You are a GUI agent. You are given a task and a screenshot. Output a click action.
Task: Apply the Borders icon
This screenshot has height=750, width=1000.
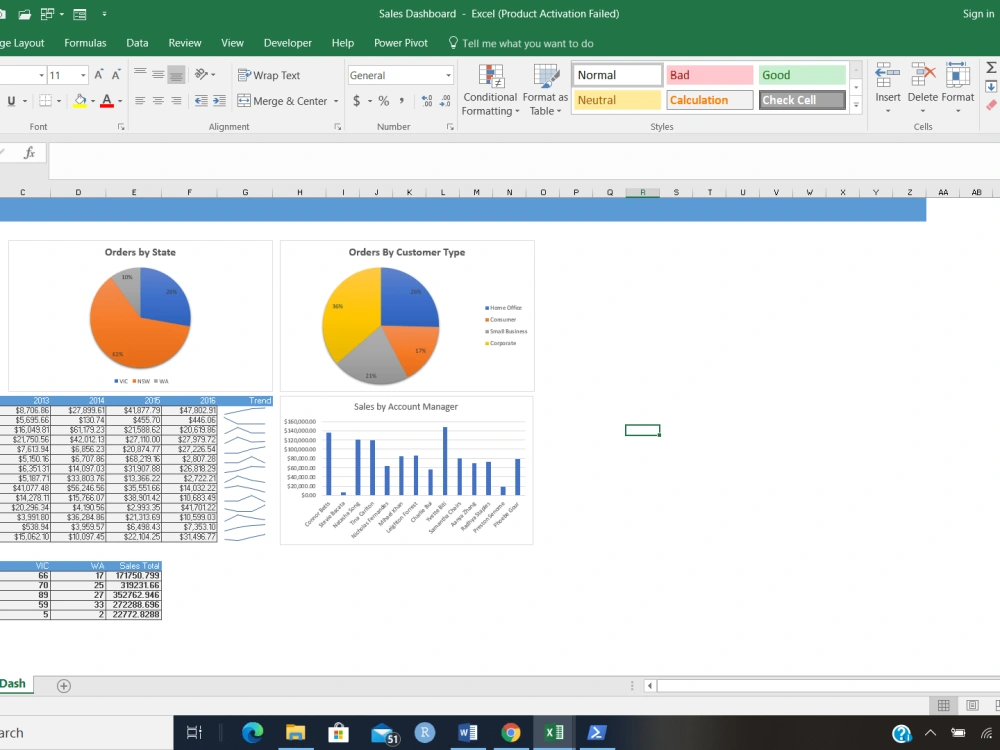(x=45, y=101)
